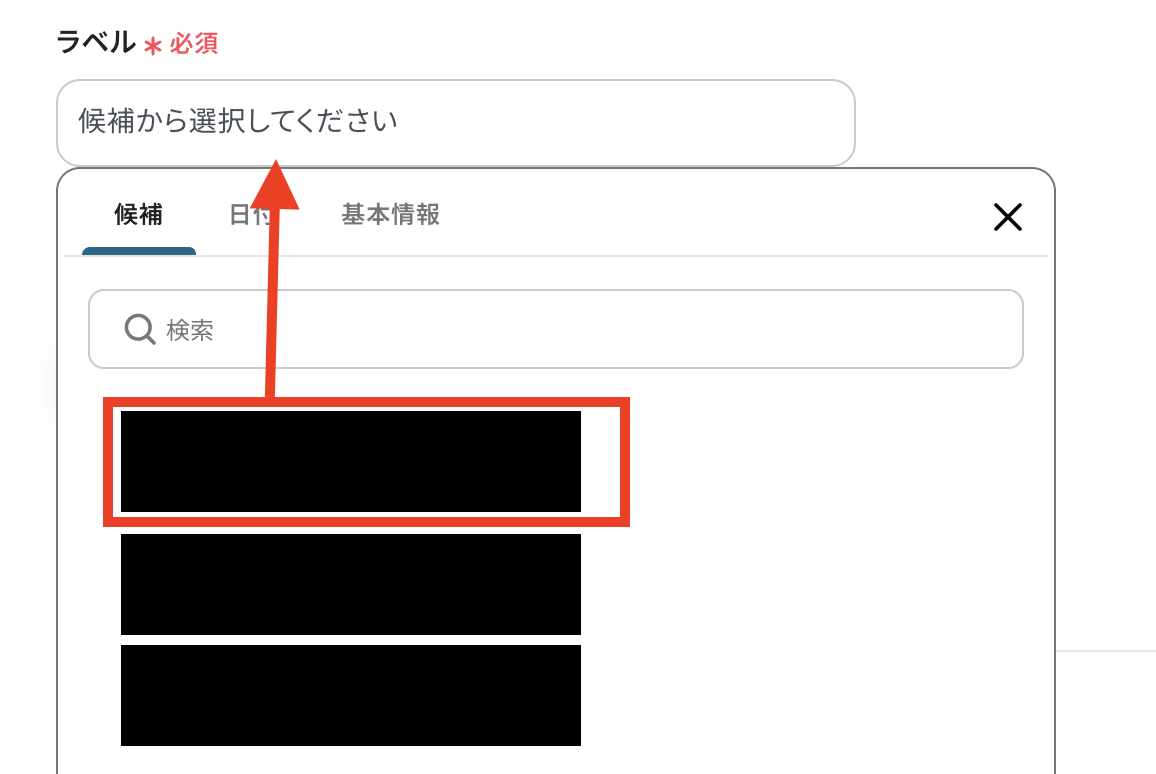This screenshot has height=774, width=1156.
Task: Click the 候補から選択してください placeholder text
Action: (237, 120)
